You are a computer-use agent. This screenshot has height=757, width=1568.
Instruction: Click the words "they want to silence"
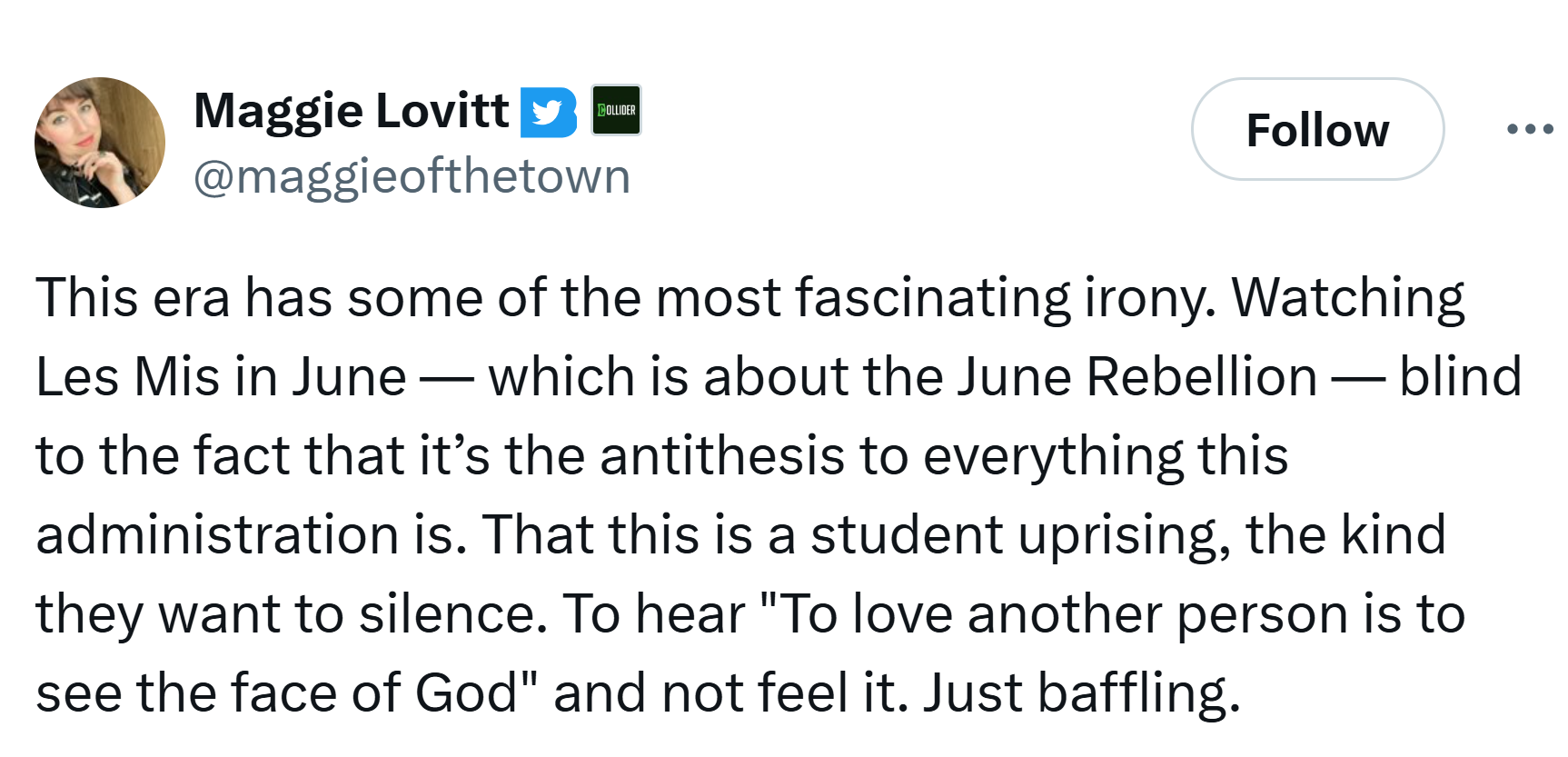[291, 613]
